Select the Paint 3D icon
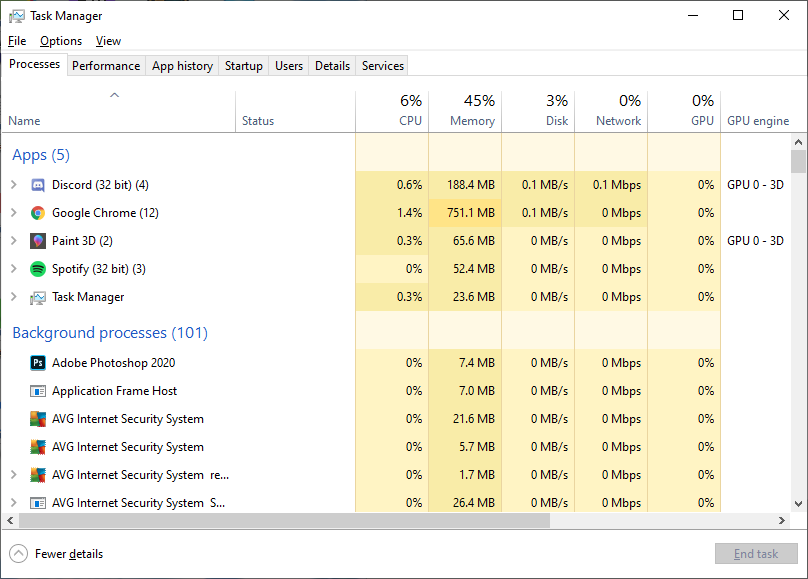This screenshot has width=808, height=579. (38, 241)
